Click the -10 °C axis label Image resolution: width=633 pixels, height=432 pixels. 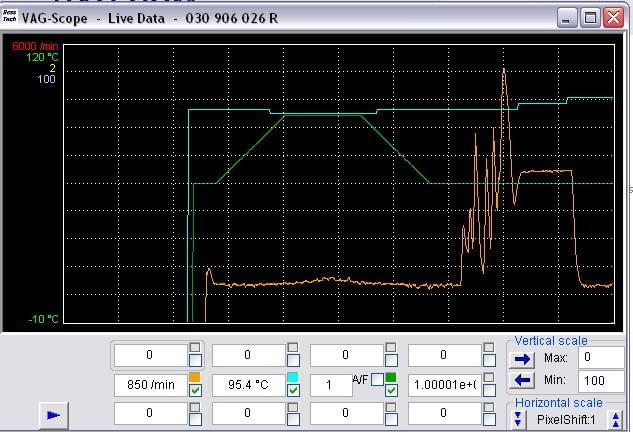tap(43, 319)
